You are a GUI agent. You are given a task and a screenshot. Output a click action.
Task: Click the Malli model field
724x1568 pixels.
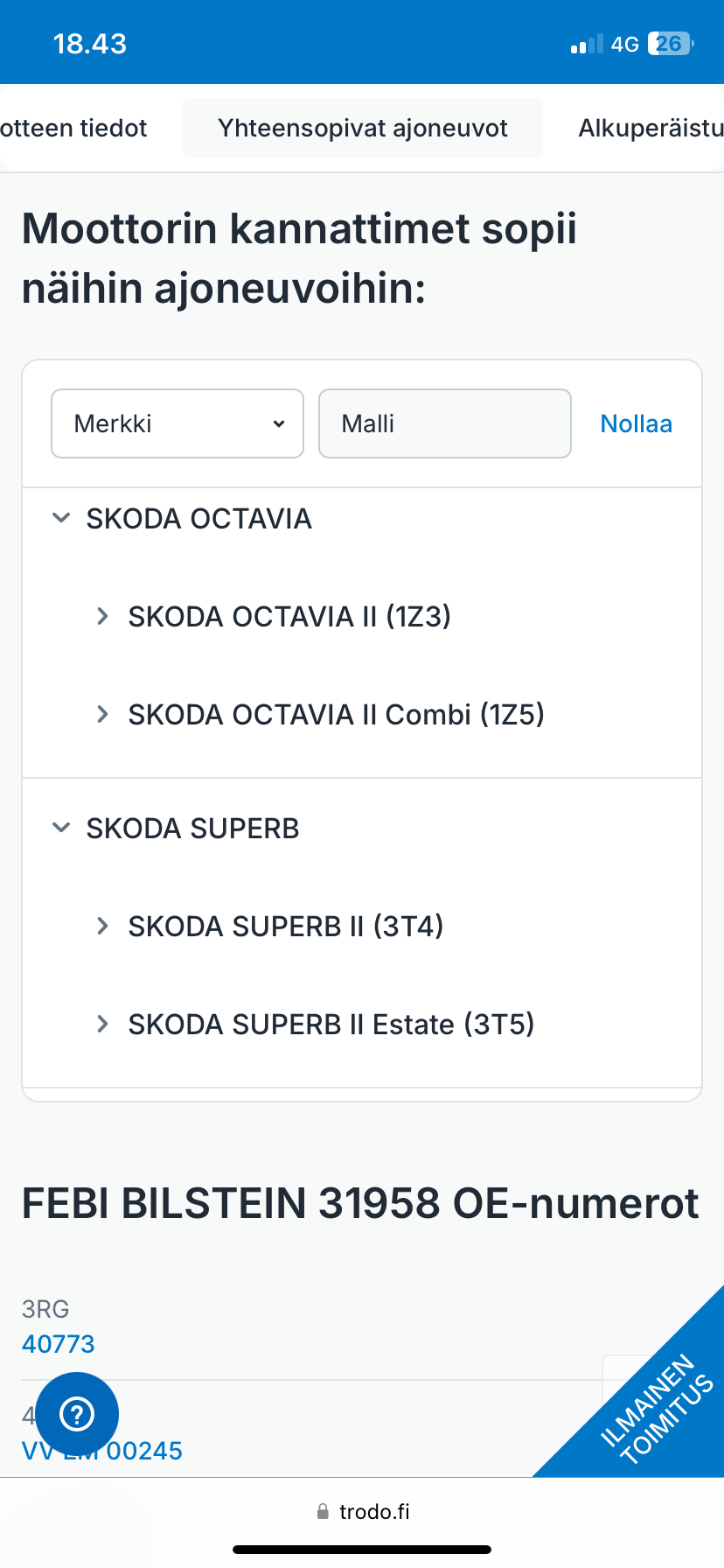tap(444, 423)
